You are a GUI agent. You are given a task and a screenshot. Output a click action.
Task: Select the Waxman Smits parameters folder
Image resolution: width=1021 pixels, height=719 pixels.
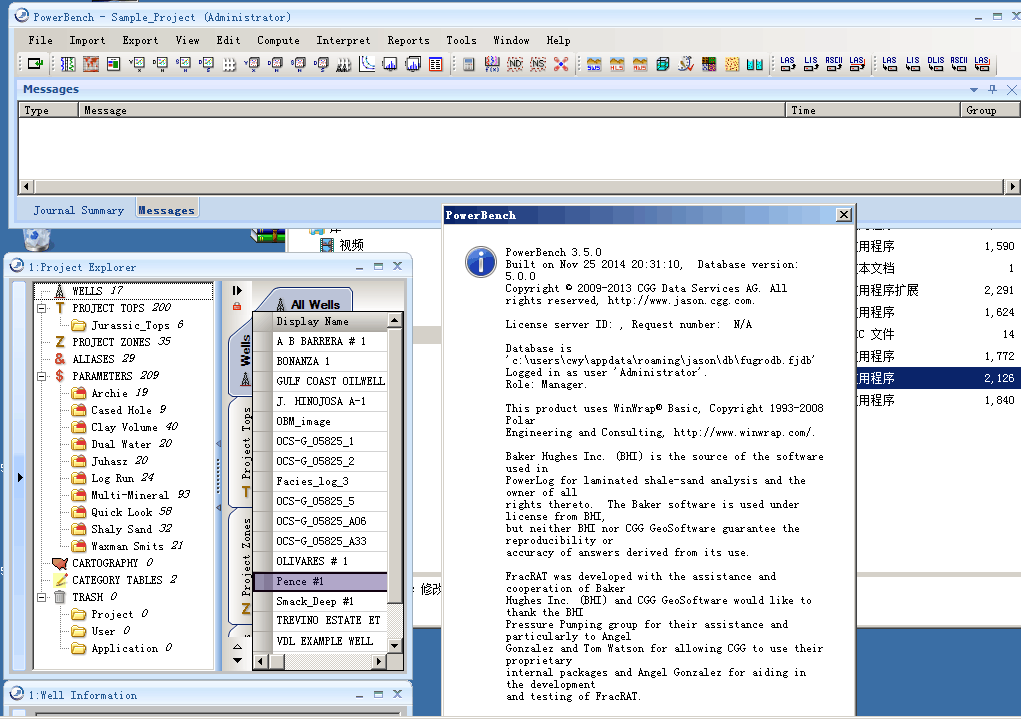tap(128, 546)
